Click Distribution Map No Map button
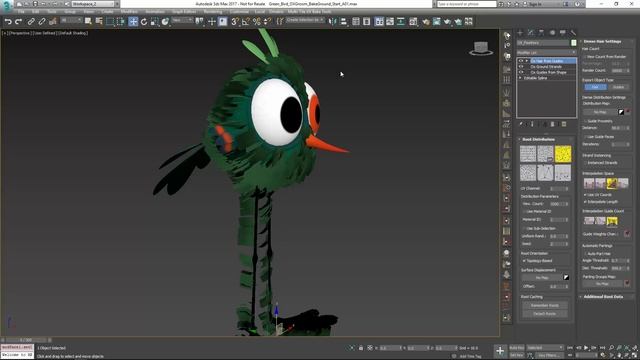Viewport: 640px width, 360px height. point(600,112)
